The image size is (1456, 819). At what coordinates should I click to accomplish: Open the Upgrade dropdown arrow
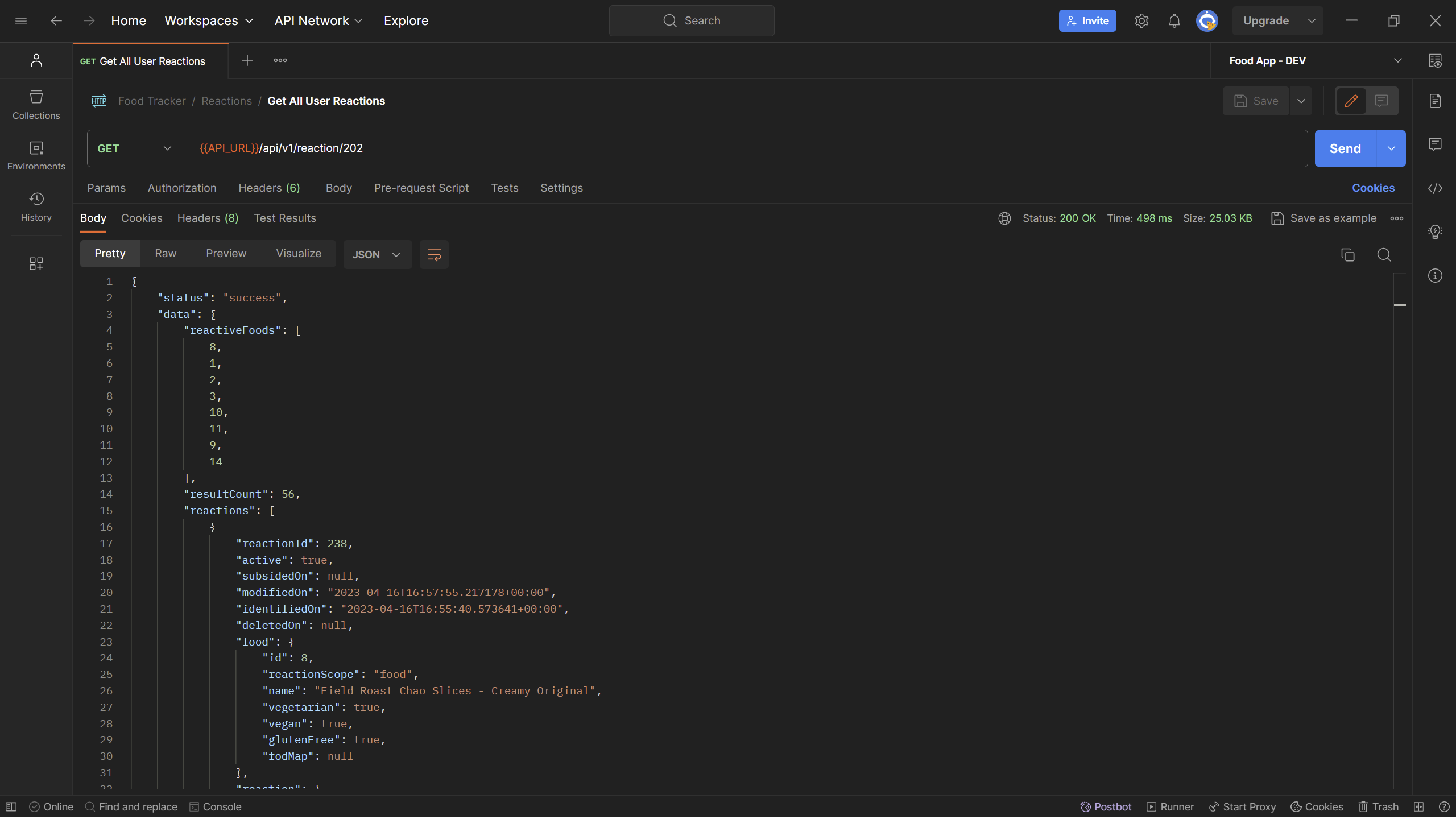tap(1312, 21)
